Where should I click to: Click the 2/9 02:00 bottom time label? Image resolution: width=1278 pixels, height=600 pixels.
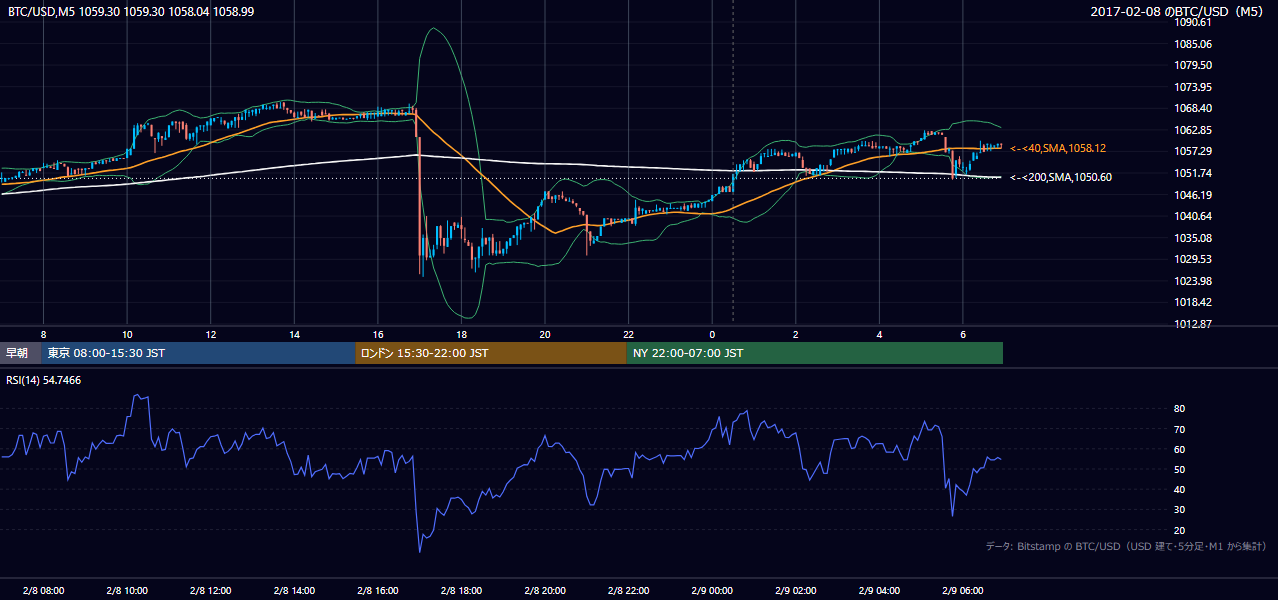[796, 590]
